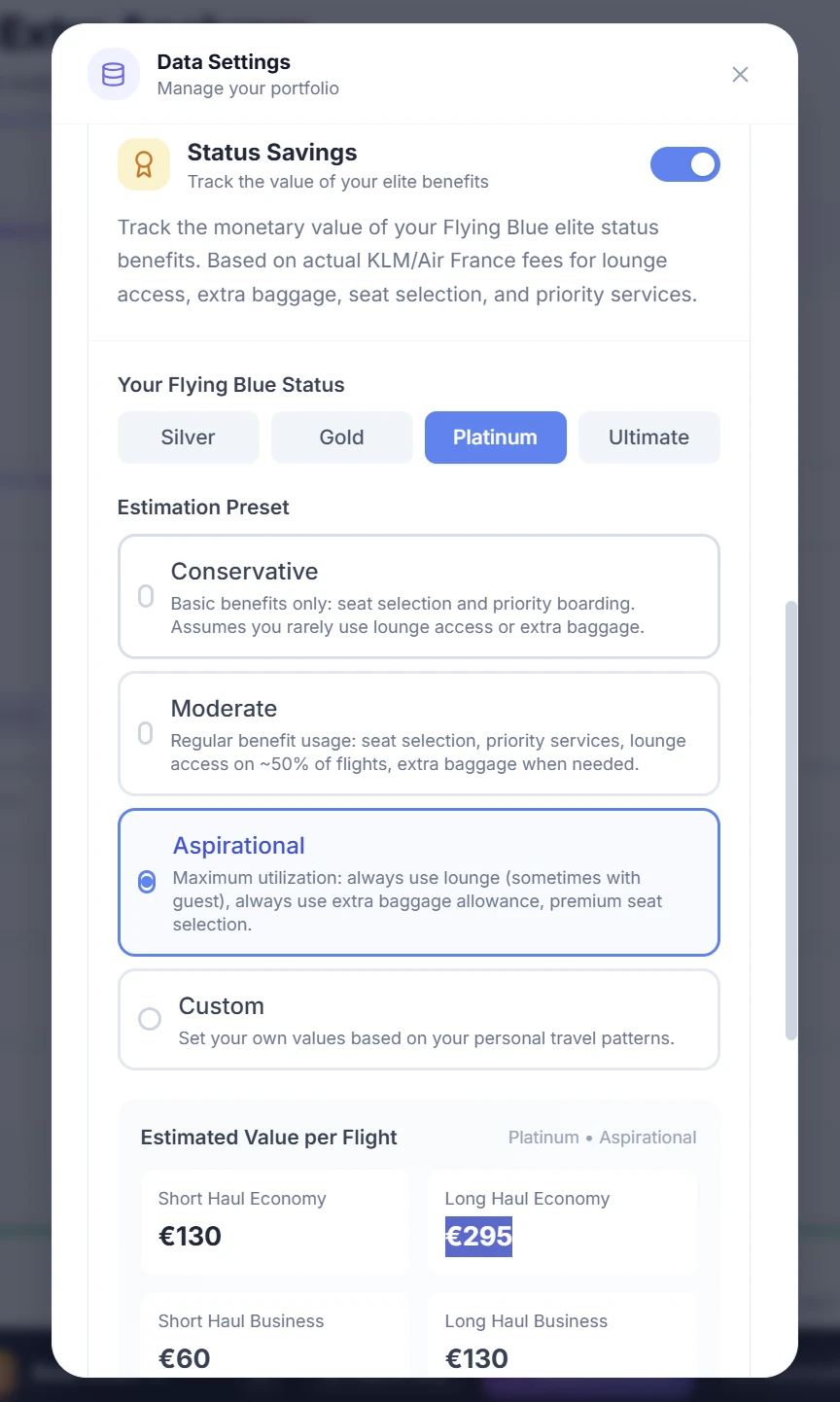The width and height of the screenshot is (840, 1402).
Task: Click the Short Haul Economy €130 value card
Action: pos(275,1222)
